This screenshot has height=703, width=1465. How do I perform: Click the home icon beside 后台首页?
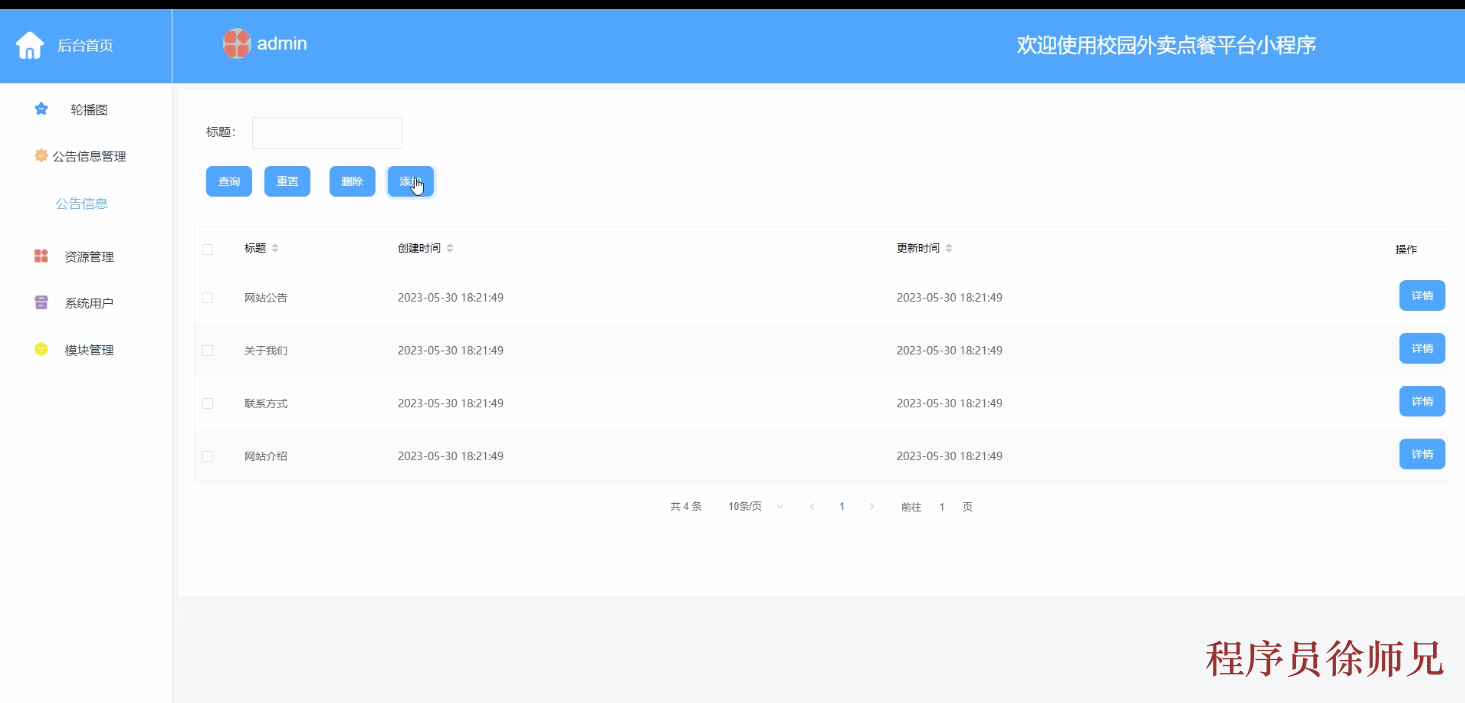pos(29,44)
